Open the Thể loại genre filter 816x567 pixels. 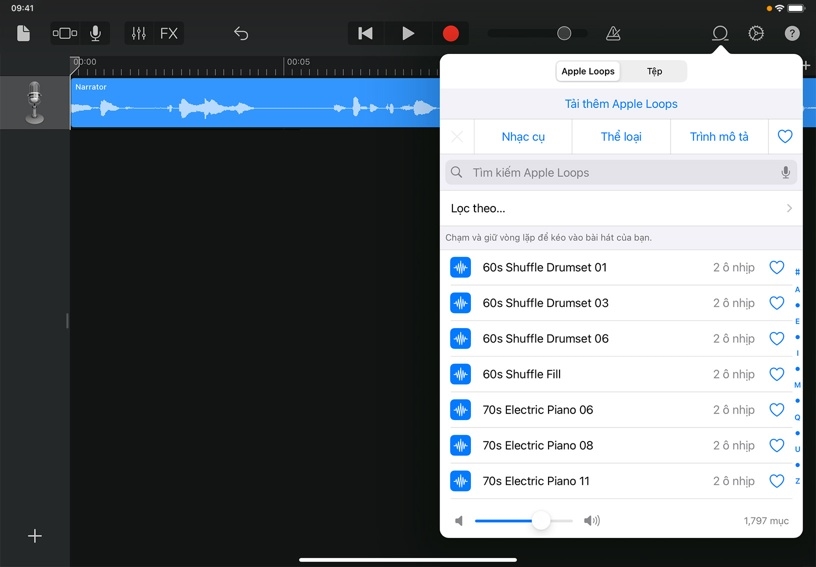[x=621, y=137]
